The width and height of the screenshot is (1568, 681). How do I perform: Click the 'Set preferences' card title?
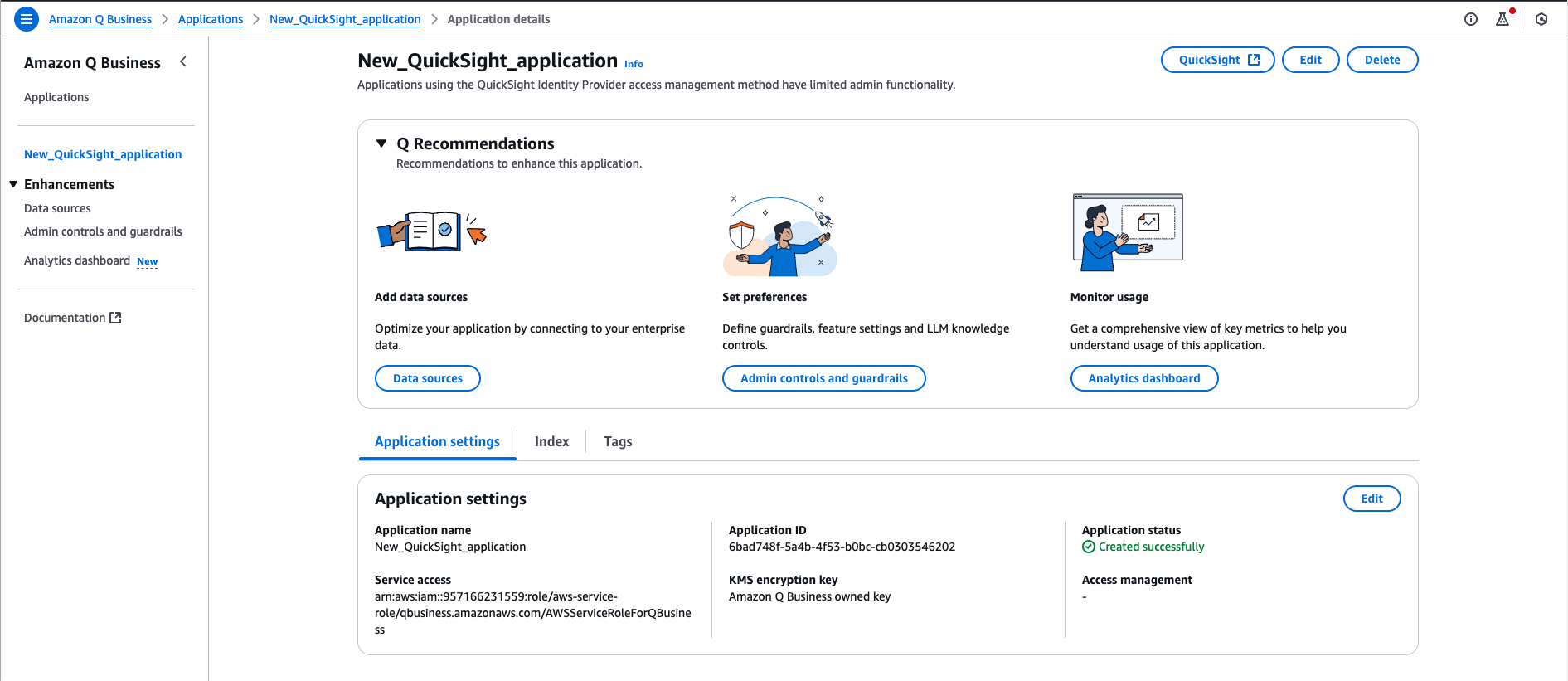pos(765,297)
